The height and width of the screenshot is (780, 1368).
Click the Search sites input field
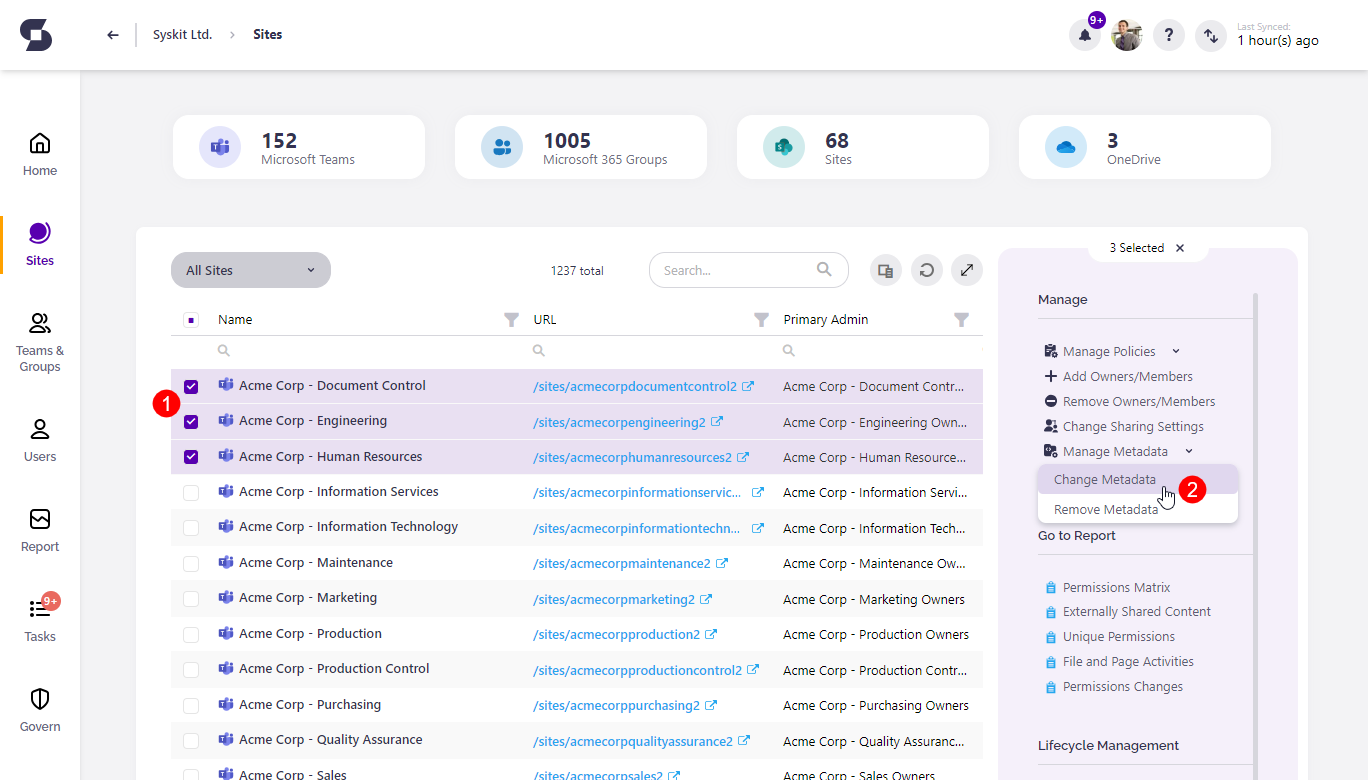coord(735,270)
